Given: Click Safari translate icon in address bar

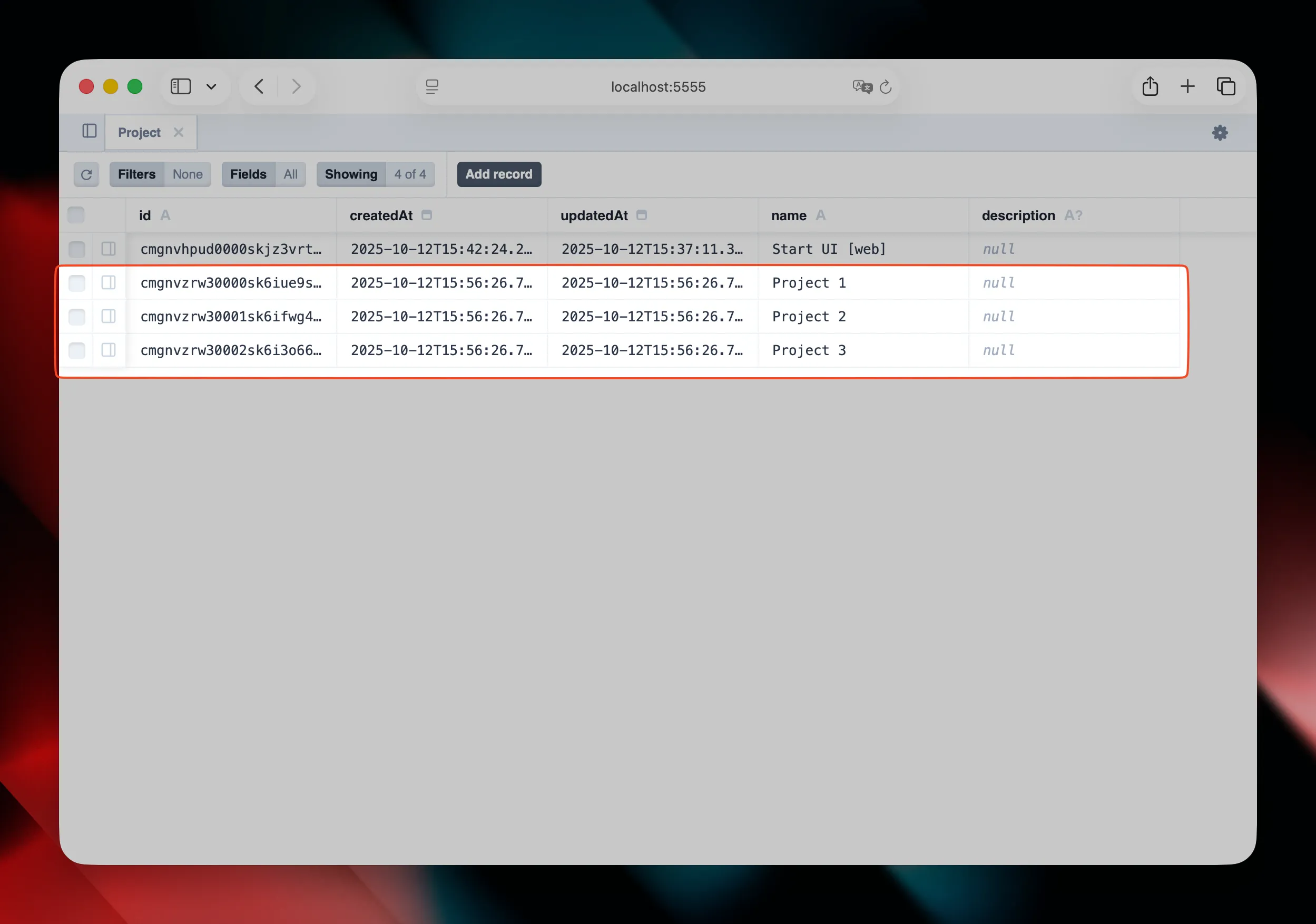Looking at the screenshot, I should 861,86.
